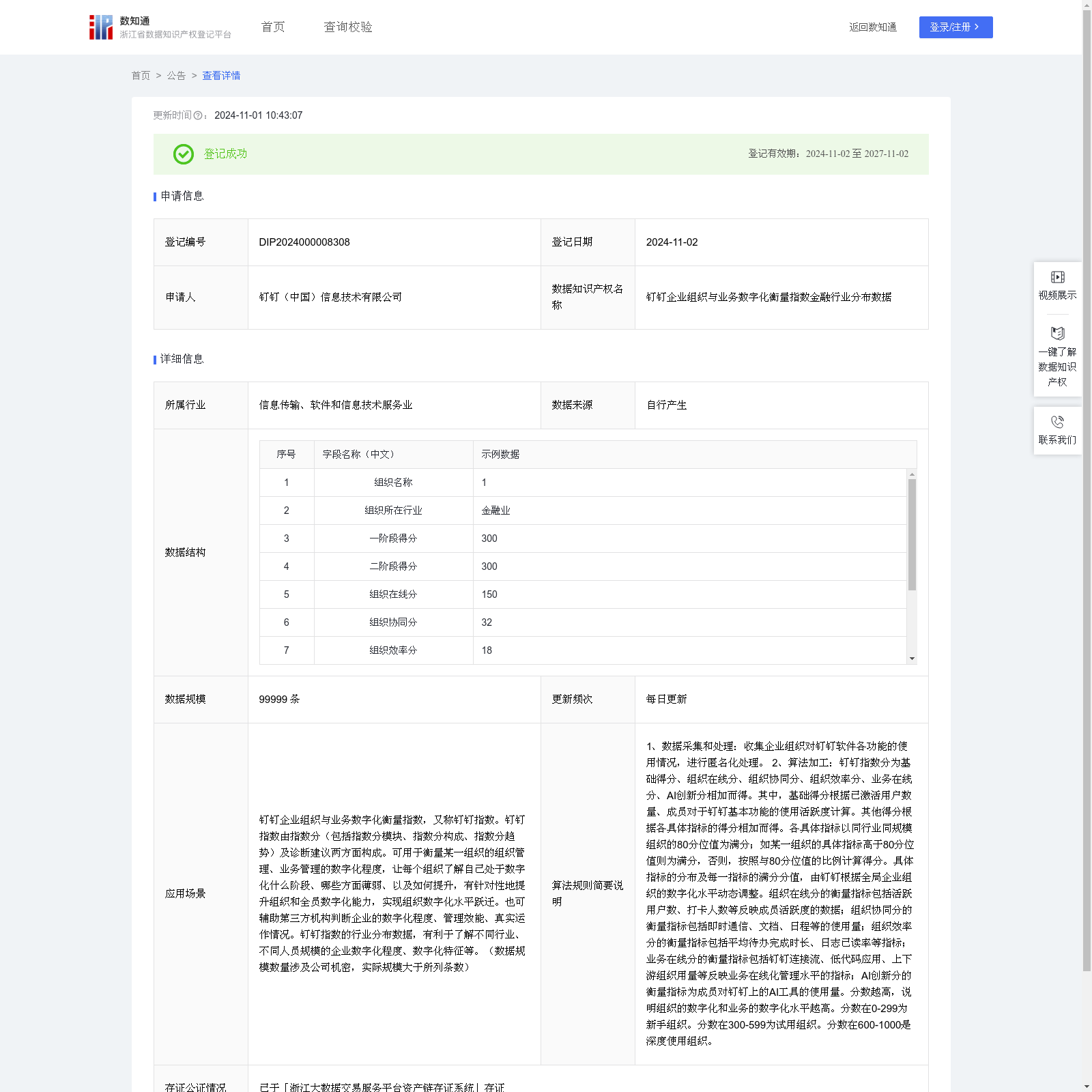The image size is (1092, 1092).
Task: Click the 字段名称（中文） column header
Action: pyautogui.click(x=393, y=455)
